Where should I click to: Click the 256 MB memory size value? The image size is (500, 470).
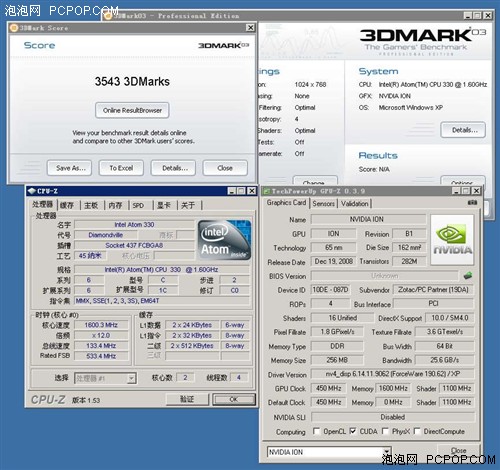(x=337, y=360)
